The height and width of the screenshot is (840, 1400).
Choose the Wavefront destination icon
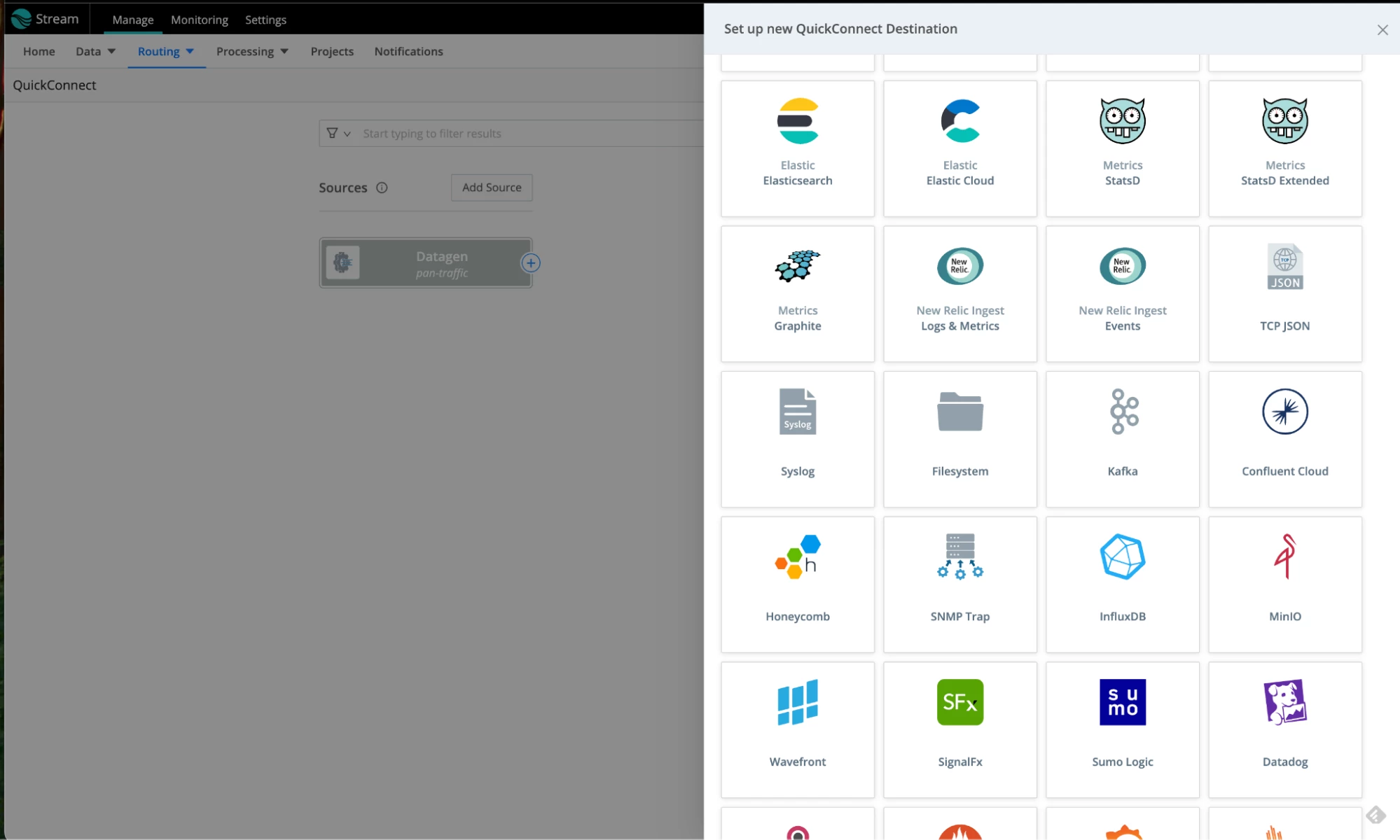point(798,702)
